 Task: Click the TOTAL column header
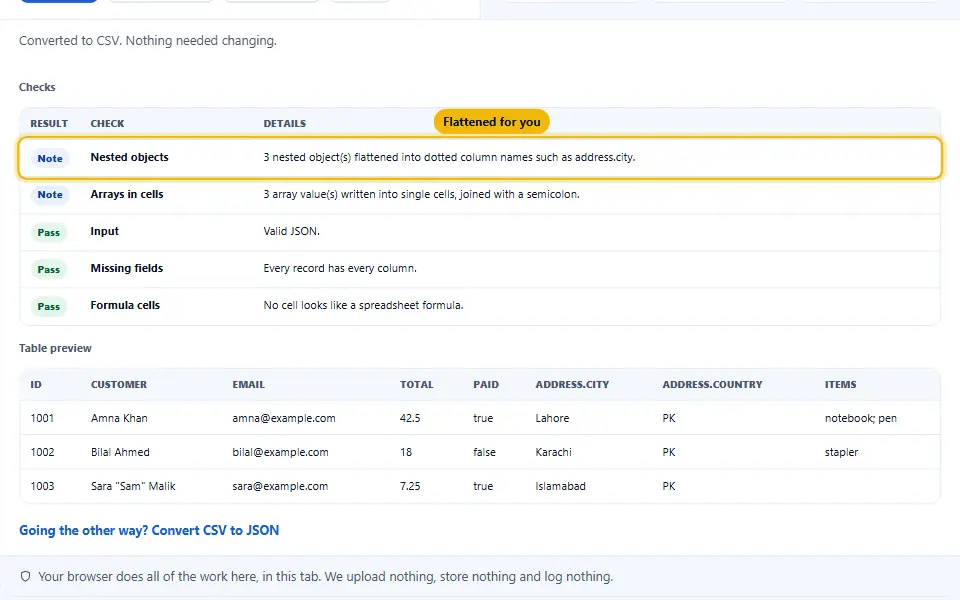[416, 384]
